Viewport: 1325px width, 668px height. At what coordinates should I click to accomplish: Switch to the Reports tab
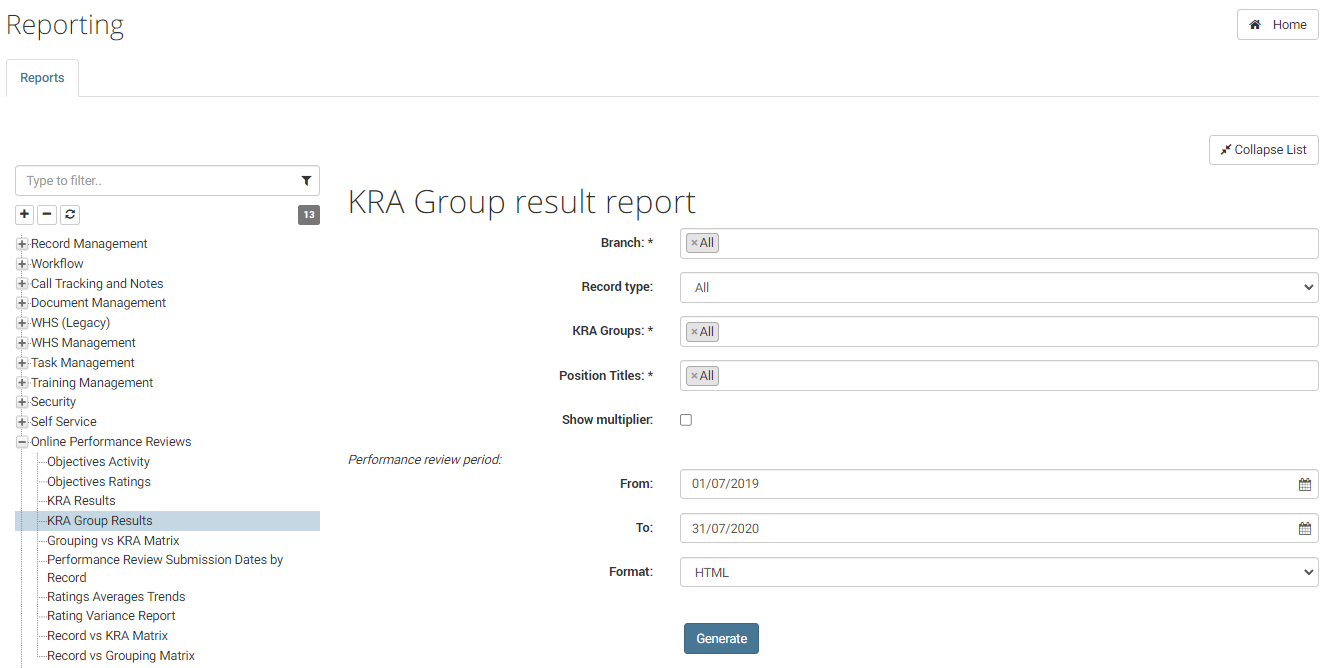coord(42,77)
